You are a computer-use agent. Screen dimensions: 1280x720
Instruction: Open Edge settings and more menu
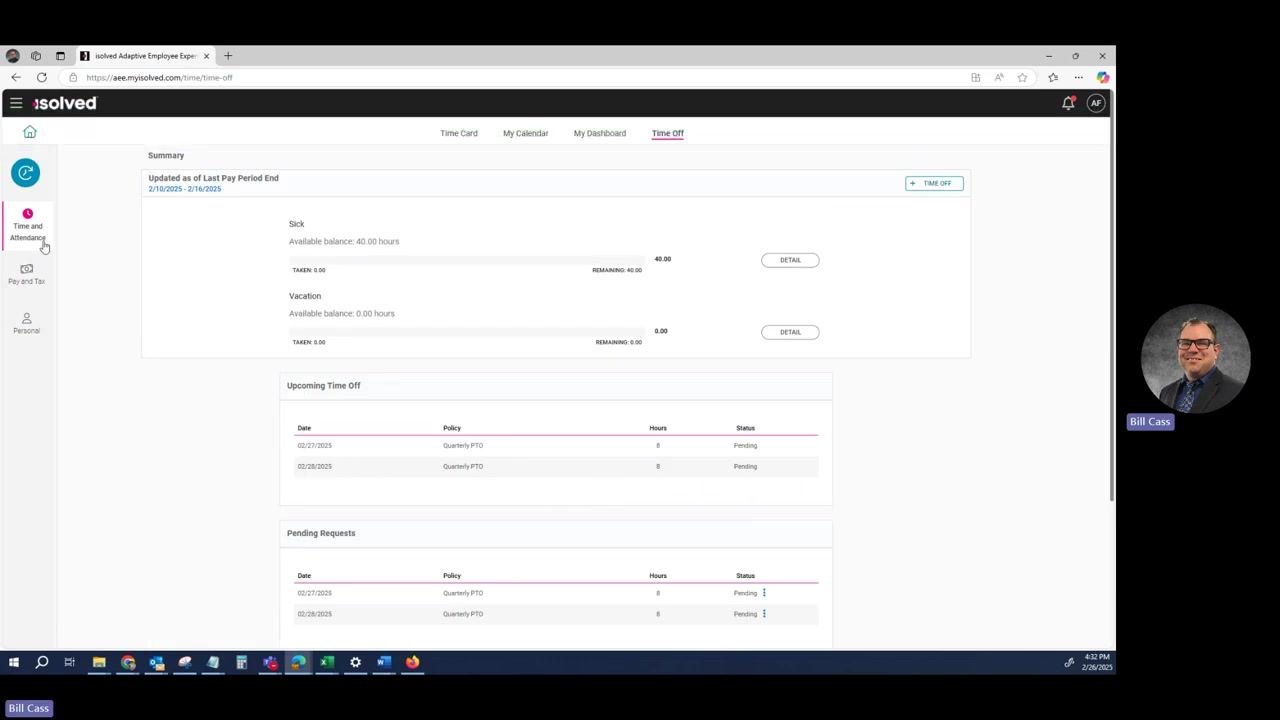click(1078, 77)
